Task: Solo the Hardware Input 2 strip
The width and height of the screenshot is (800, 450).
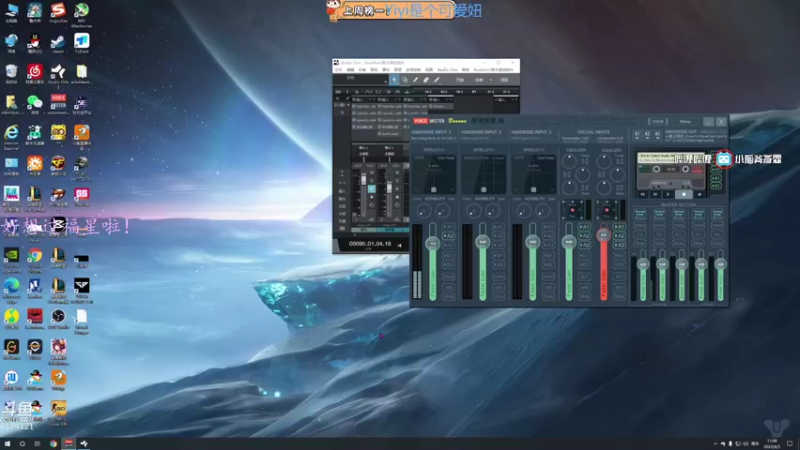Action: point(498,287)
